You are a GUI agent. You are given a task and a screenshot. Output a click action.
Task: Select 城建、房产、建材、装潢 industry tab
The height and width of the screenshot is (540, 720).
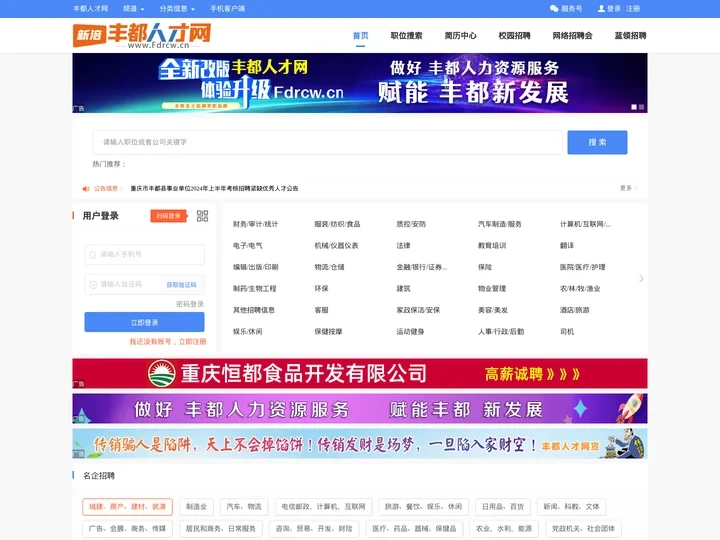[x=128, y=507]
